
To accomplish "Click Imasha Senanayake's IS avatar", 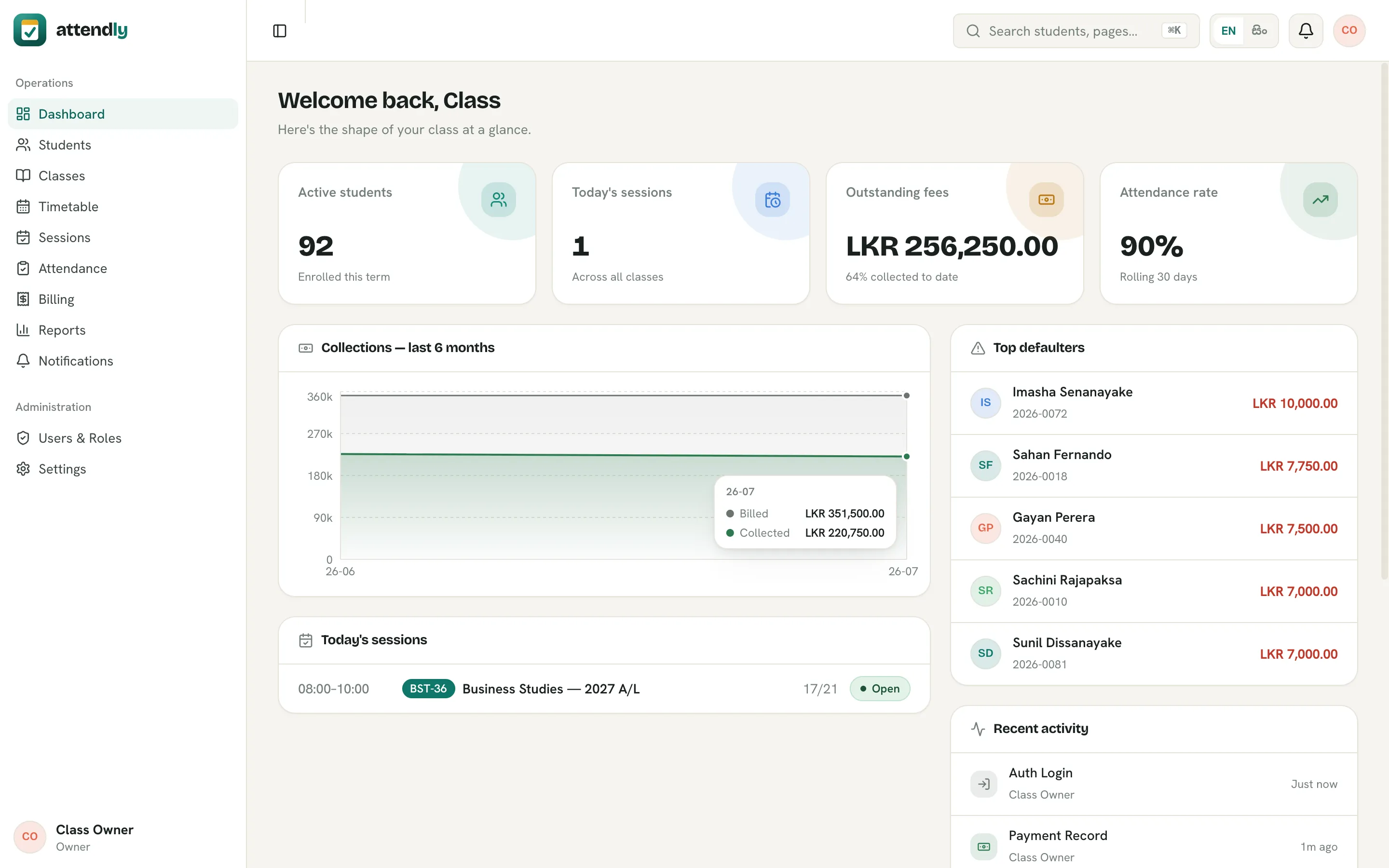I will tap(985, 403).
